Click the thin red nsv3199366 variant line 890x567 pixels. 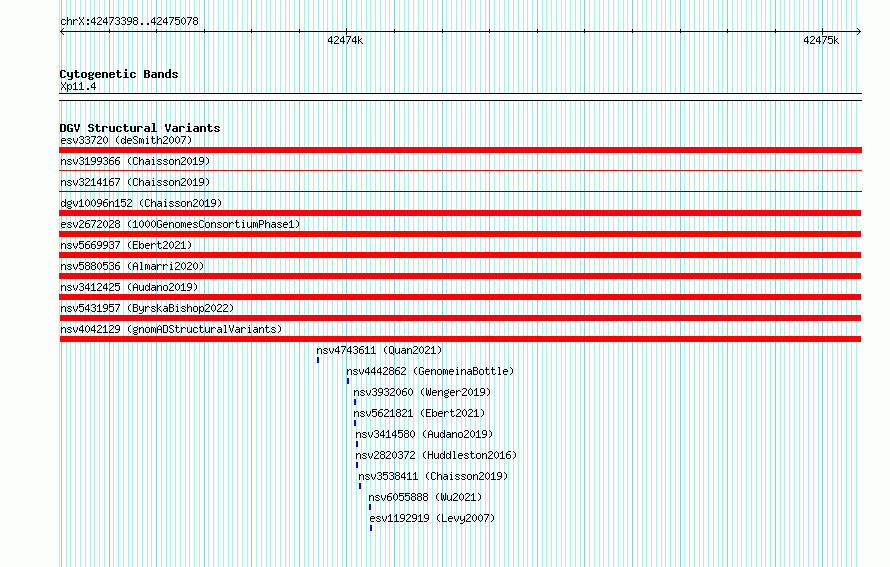pyautogui.click(x=460, y=170)
